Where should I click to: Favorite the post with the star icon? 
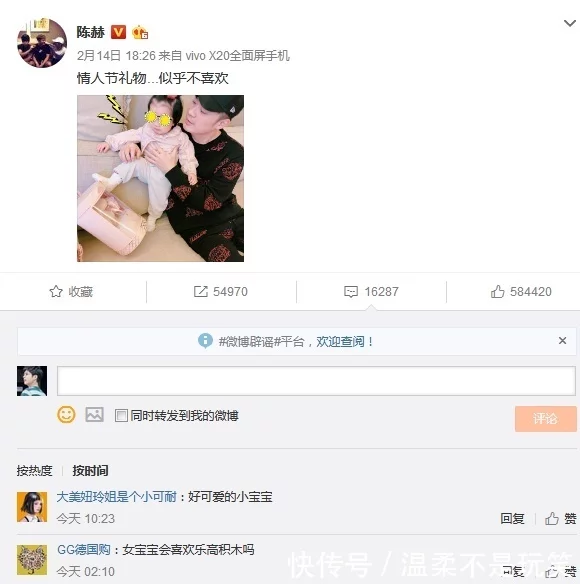coord(71,292)
